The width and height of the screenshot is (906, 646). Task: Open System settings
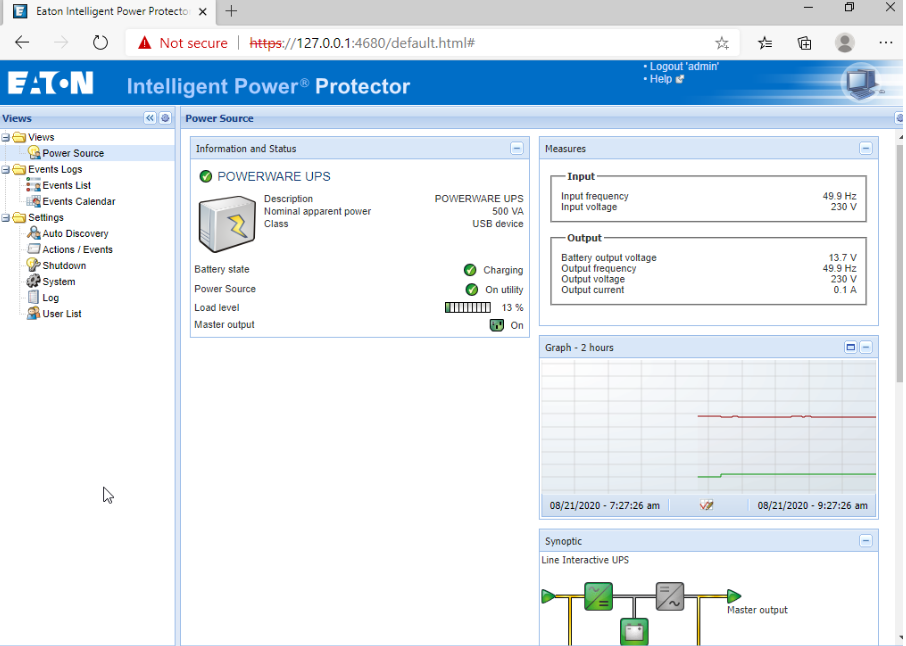coord(58,282)
